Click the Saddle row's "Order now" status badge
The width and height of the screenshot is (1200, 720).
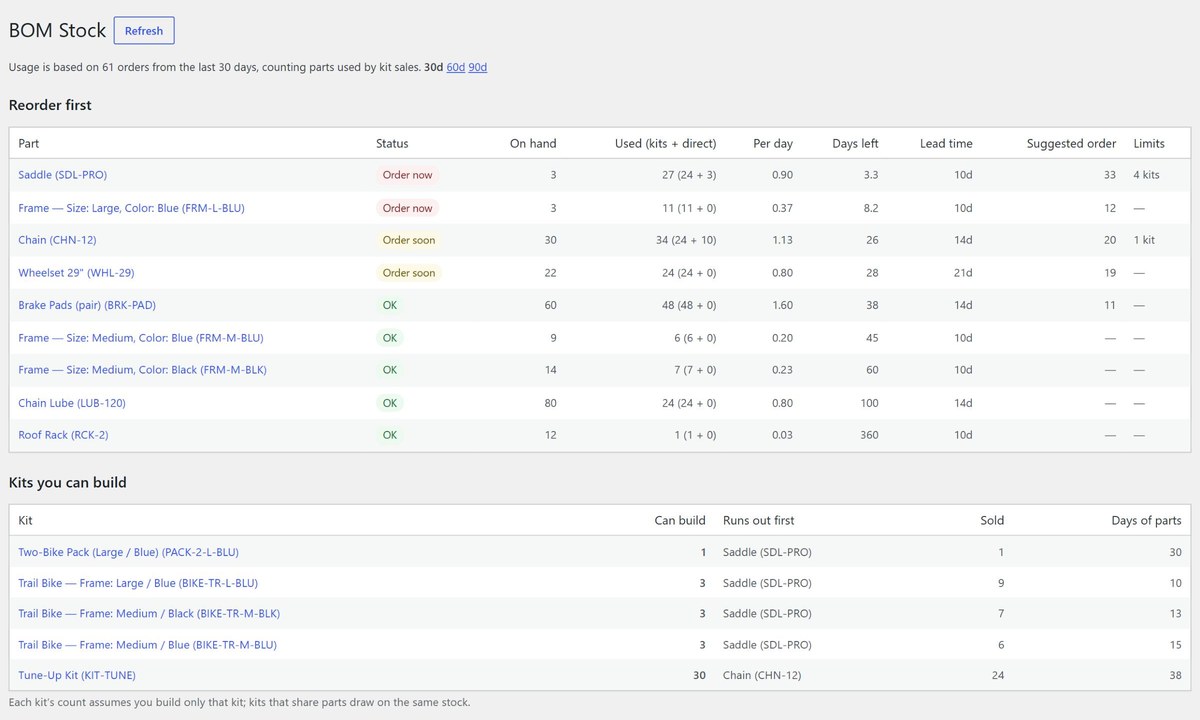click(x=408, y=175)
